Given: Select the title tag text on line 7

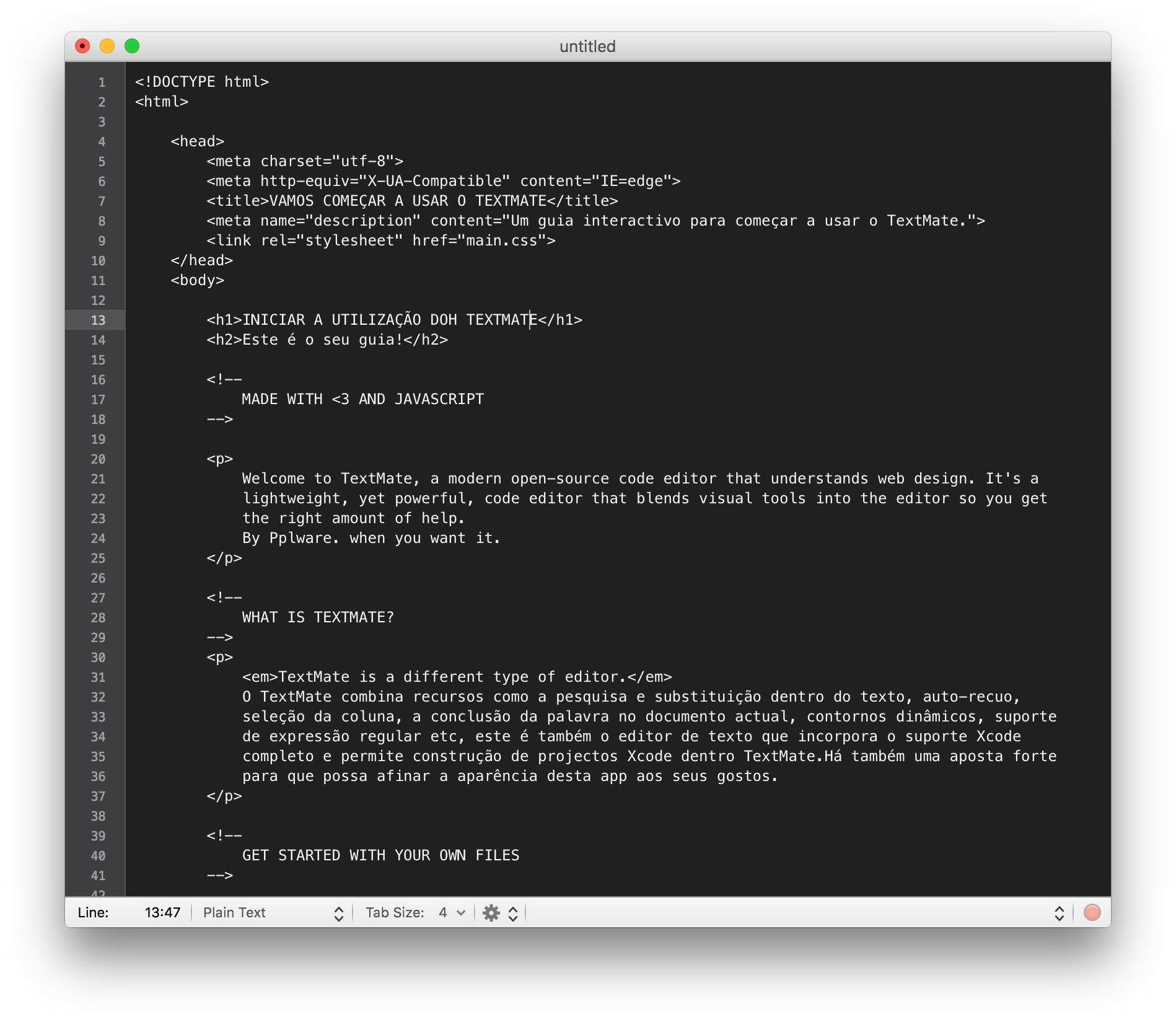Looking at the screenshot, I should 409,200.
